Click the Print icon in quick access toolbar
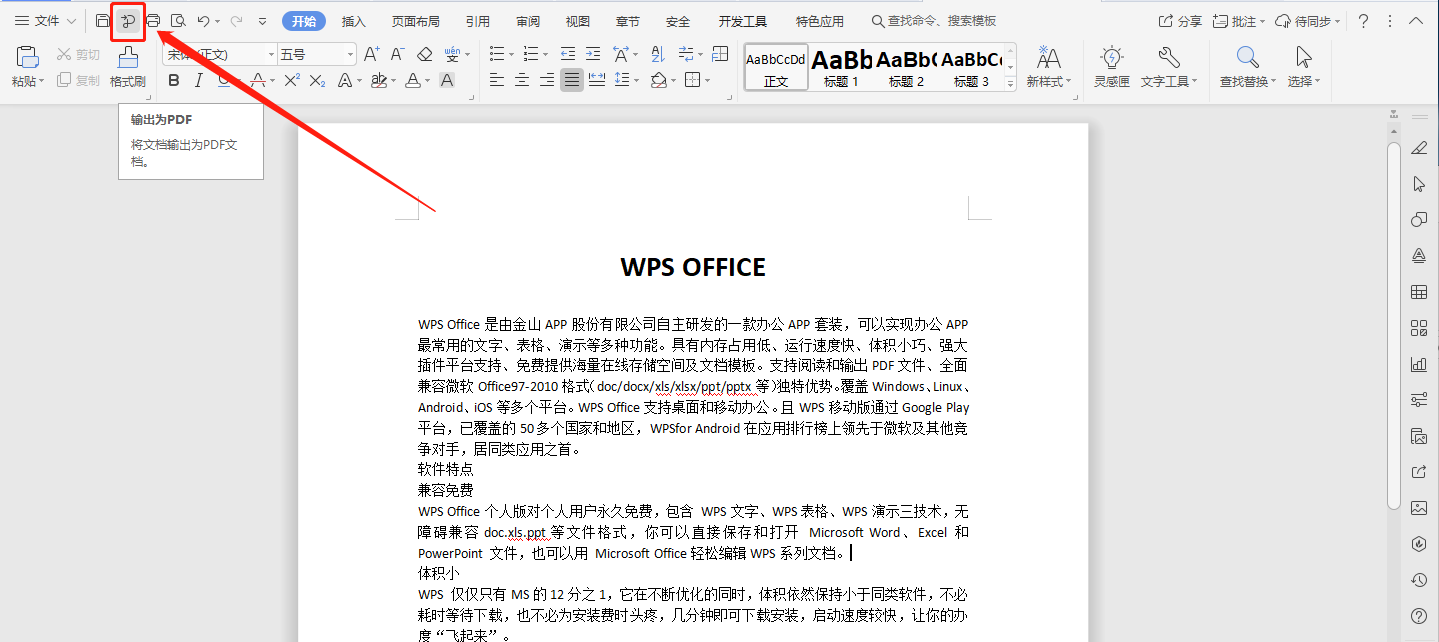Viewport: 1439px width, 642px height. pyautogui.click(x=153, y=21)
